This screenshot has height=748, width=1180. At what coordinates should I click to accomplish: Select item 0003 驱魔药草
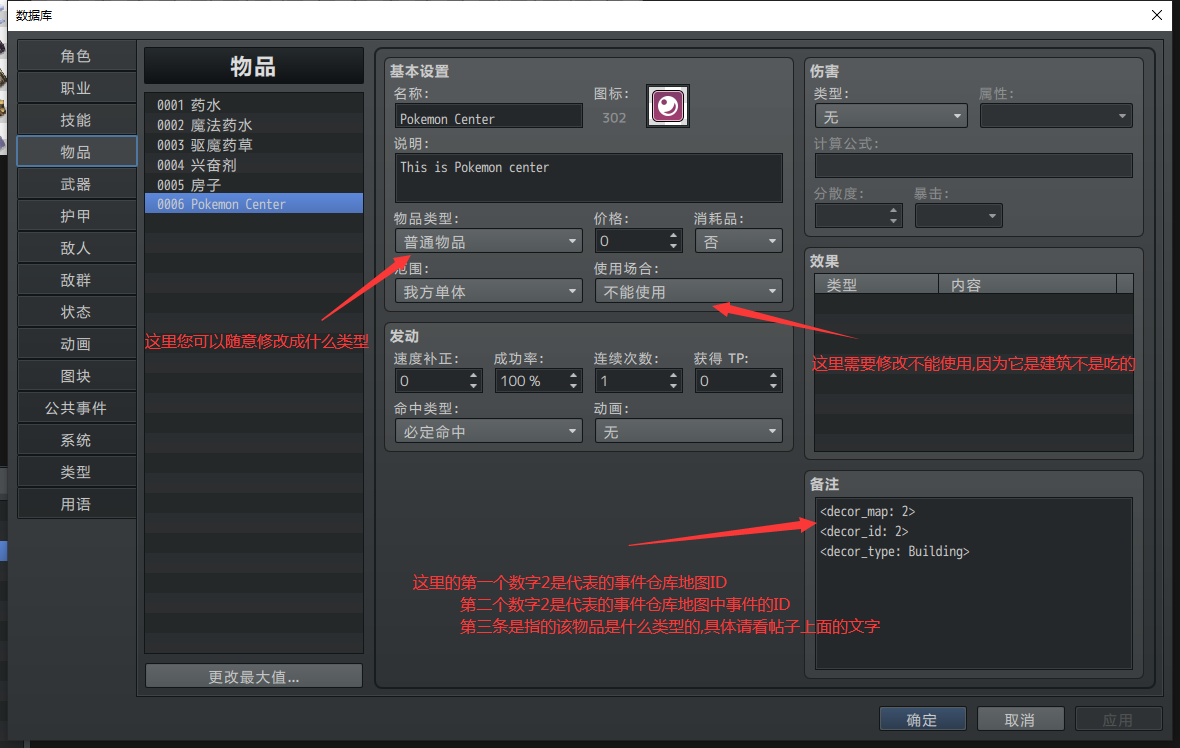point(254,144)
